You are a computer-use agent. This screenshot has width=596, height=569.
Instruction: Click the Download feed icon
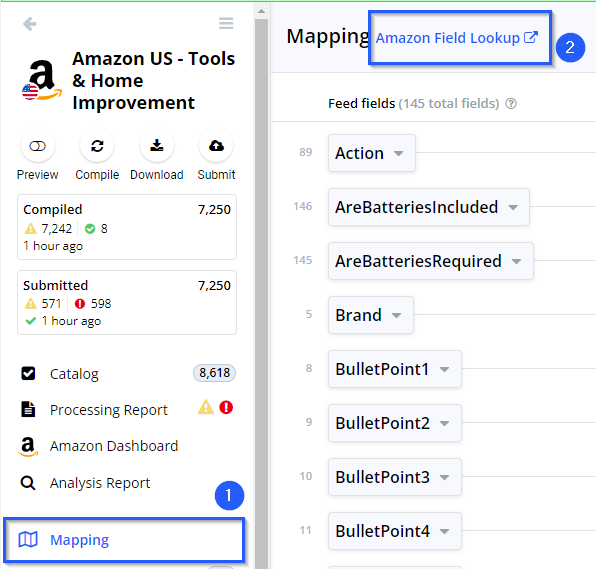tap(157, 146)
